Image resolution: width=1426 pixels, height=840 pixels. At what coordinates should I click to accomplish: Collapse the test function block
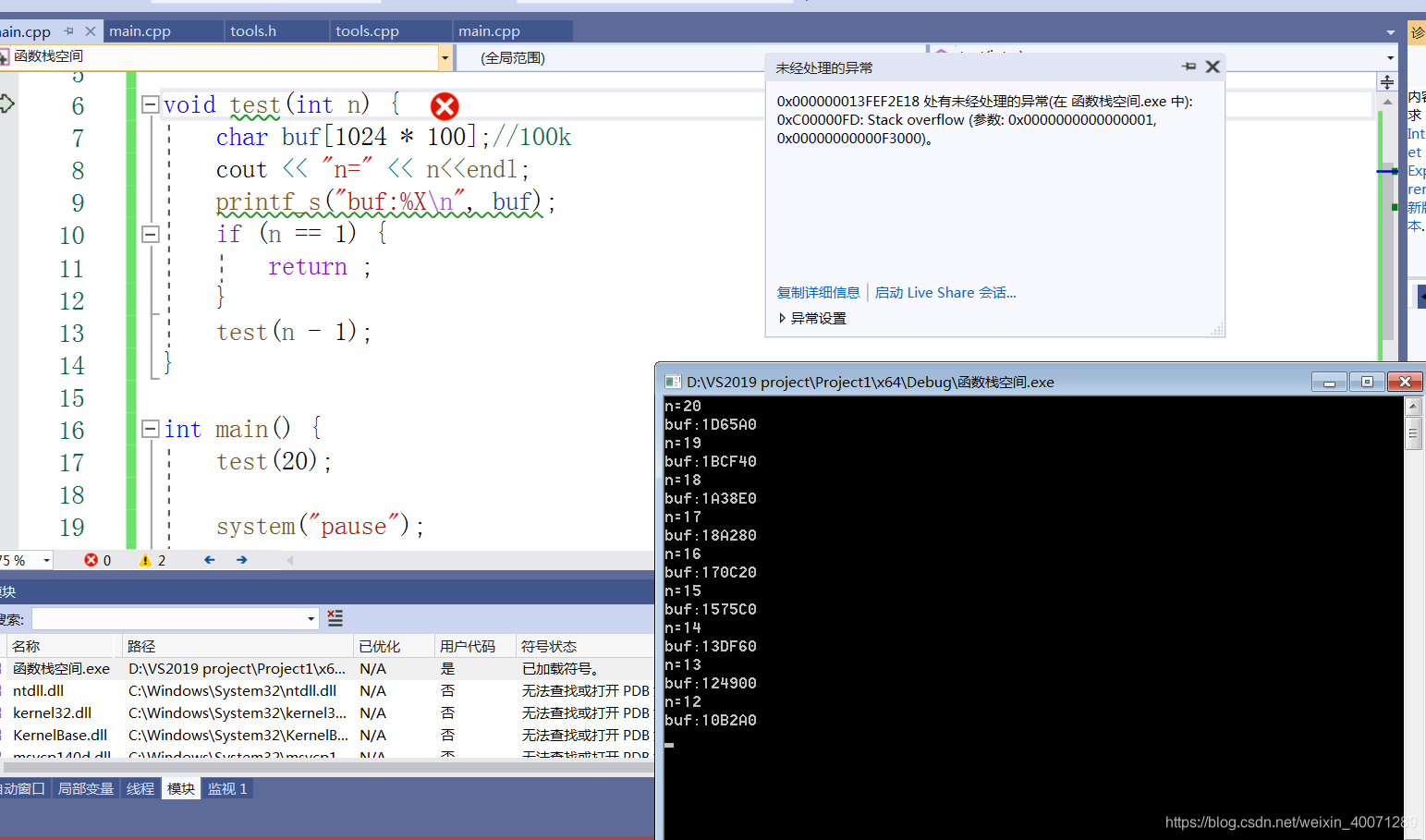click(150, 104)
